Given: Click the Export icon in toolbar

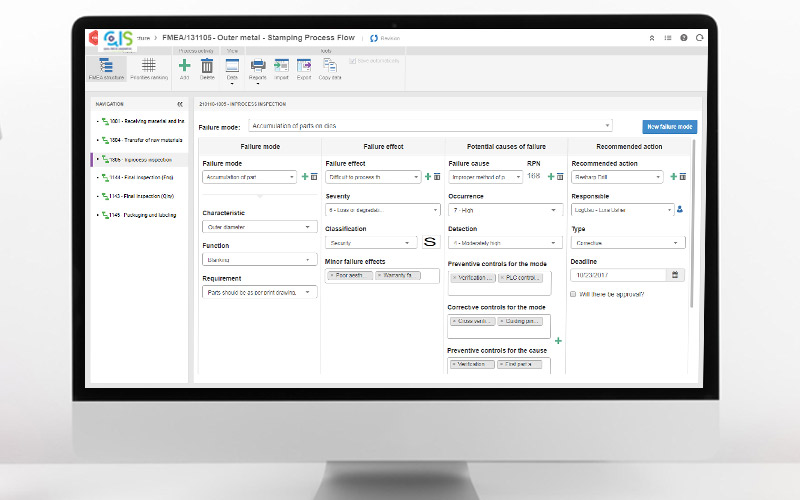Looking at the screenshot, I should [x=304, y=67].
